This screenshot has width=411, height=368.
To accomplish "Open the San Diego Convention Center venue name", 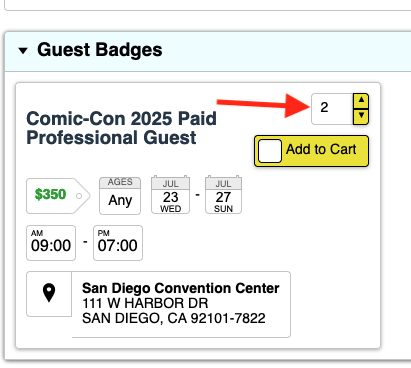I will pyautogui.click(x=181, y=288).
